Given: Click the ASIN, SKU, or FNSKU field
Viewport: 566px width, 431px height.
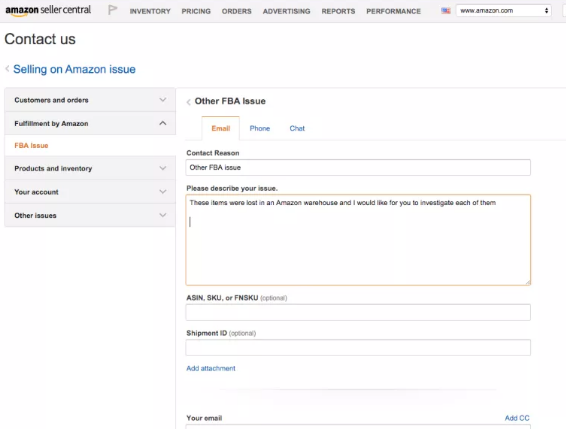Looking at the screenshot, I should 358,312.
